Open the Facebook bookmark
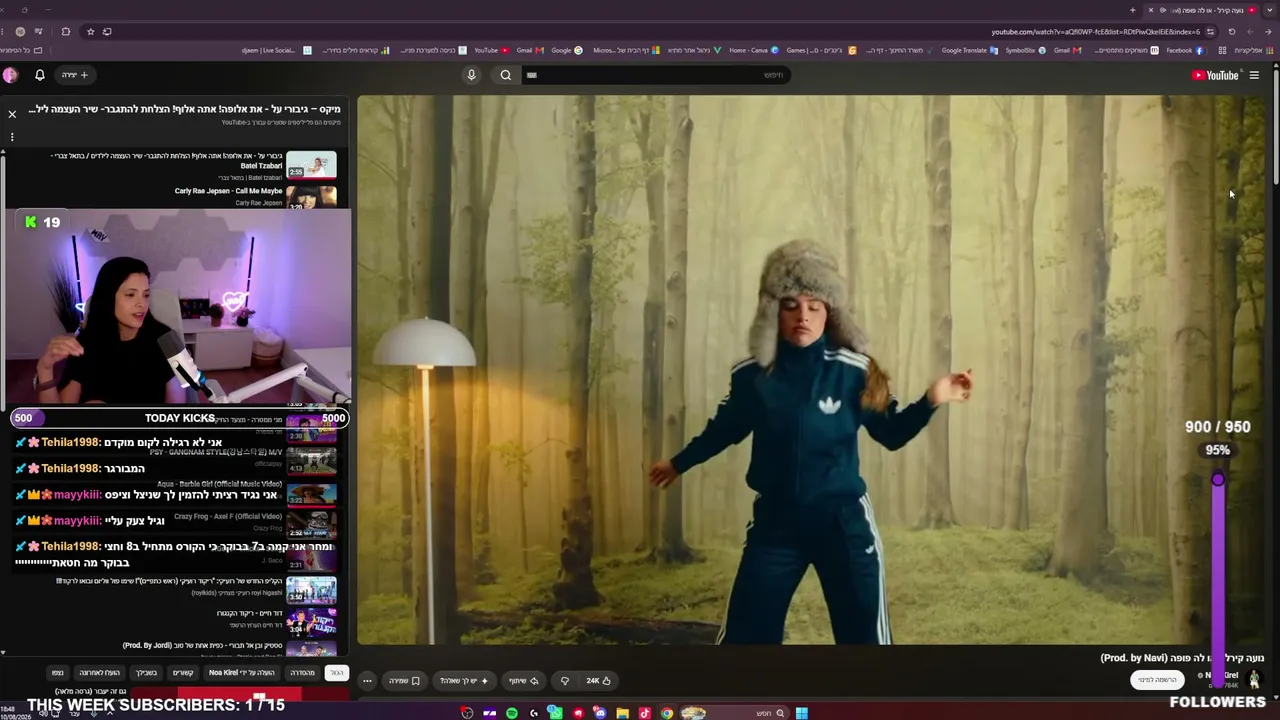The width and height of the screenshot is (1280, 720). (1184, 50)
